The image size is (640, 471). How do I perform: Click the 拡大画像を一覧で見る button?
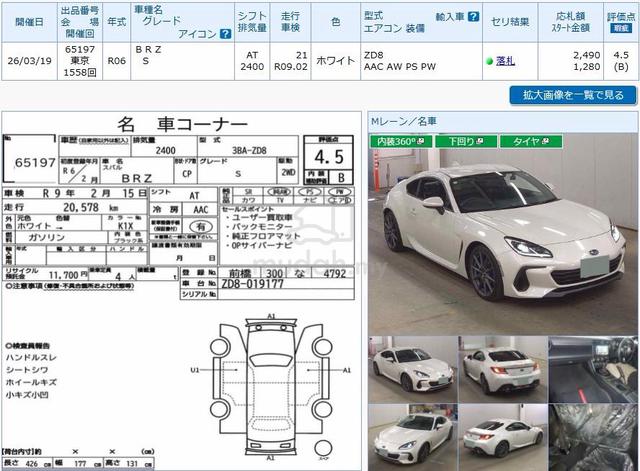tap(573, 96)
